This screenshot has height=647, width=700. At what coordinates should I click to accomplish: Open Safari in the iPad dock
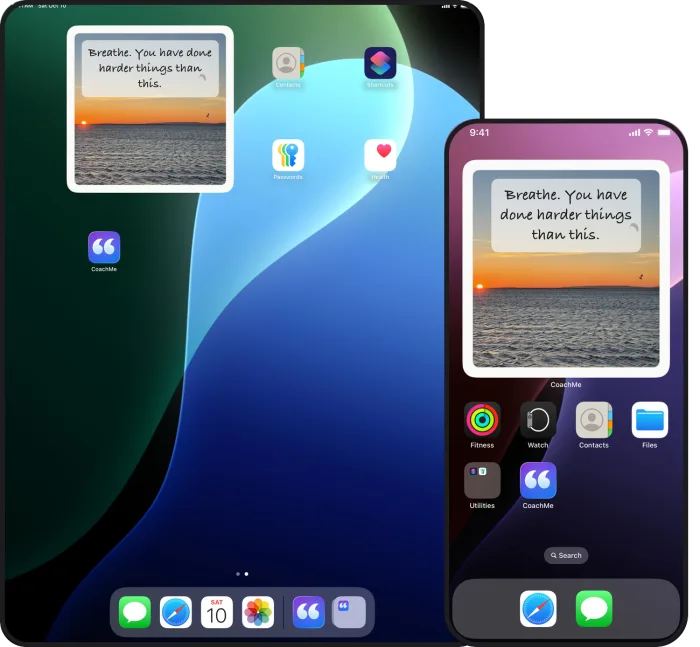(176, 612)
